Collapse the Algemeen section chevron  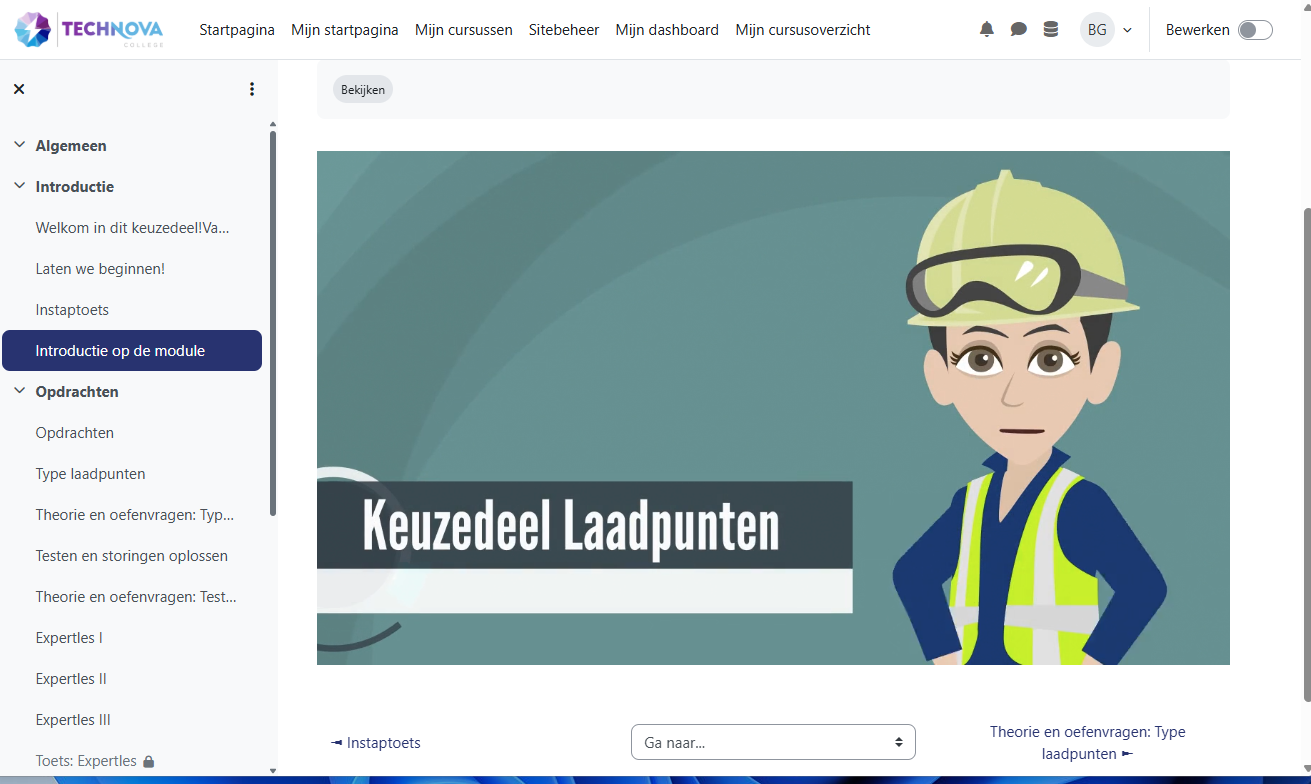pos(19,146)
